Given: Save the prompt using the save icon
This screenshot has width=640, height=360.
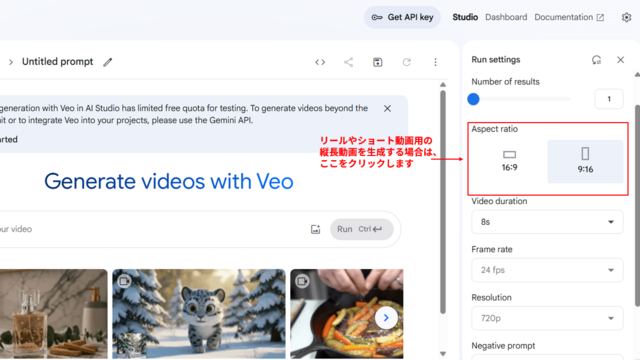Looking at the screenshot, I should click(378, 62).
